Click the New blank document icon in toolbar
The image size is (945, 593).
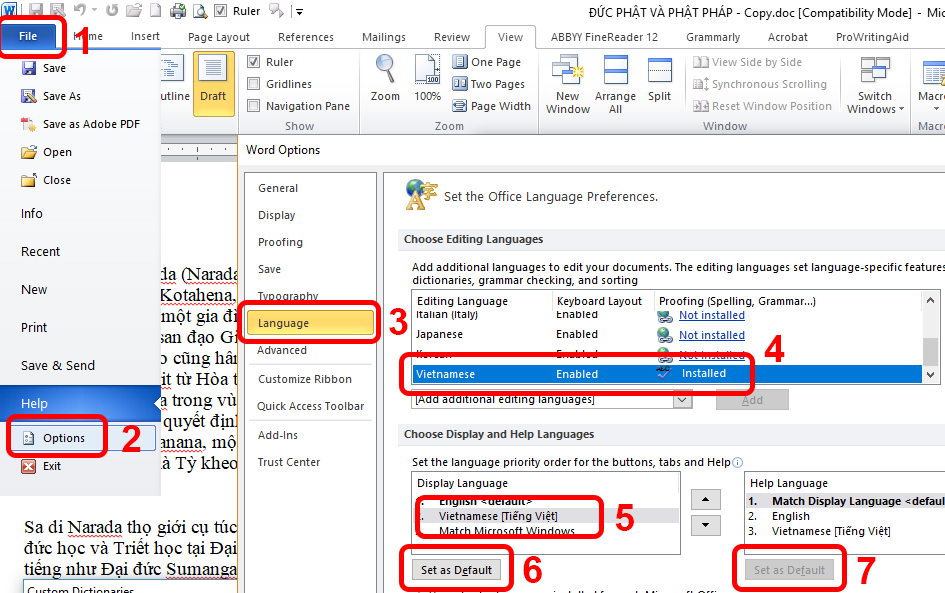(155, 10)
